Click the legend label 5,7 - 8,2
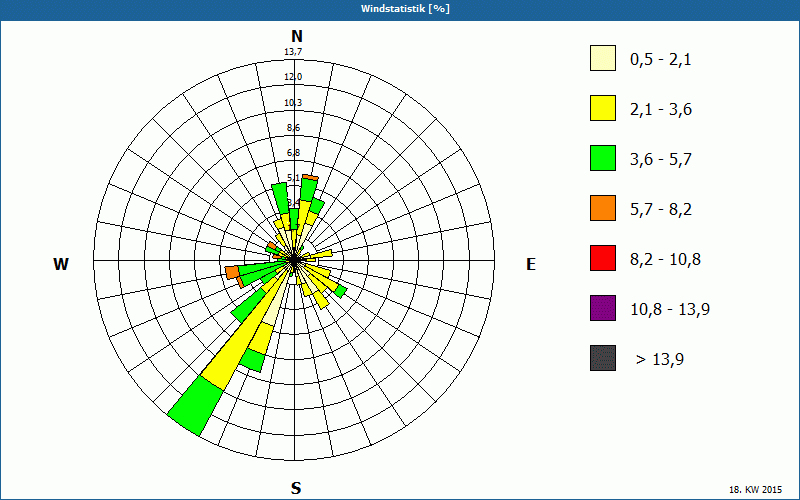800x500 pixels. click(661, 210)
